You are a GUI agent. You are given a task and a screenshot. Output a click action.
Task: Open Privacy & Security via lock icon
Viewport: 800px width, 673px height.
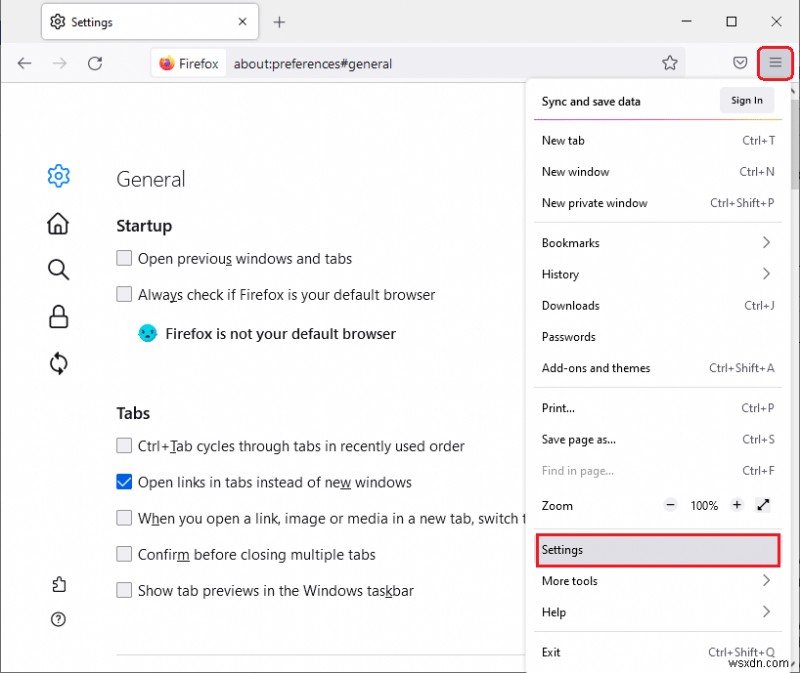(x=57, y=316)
